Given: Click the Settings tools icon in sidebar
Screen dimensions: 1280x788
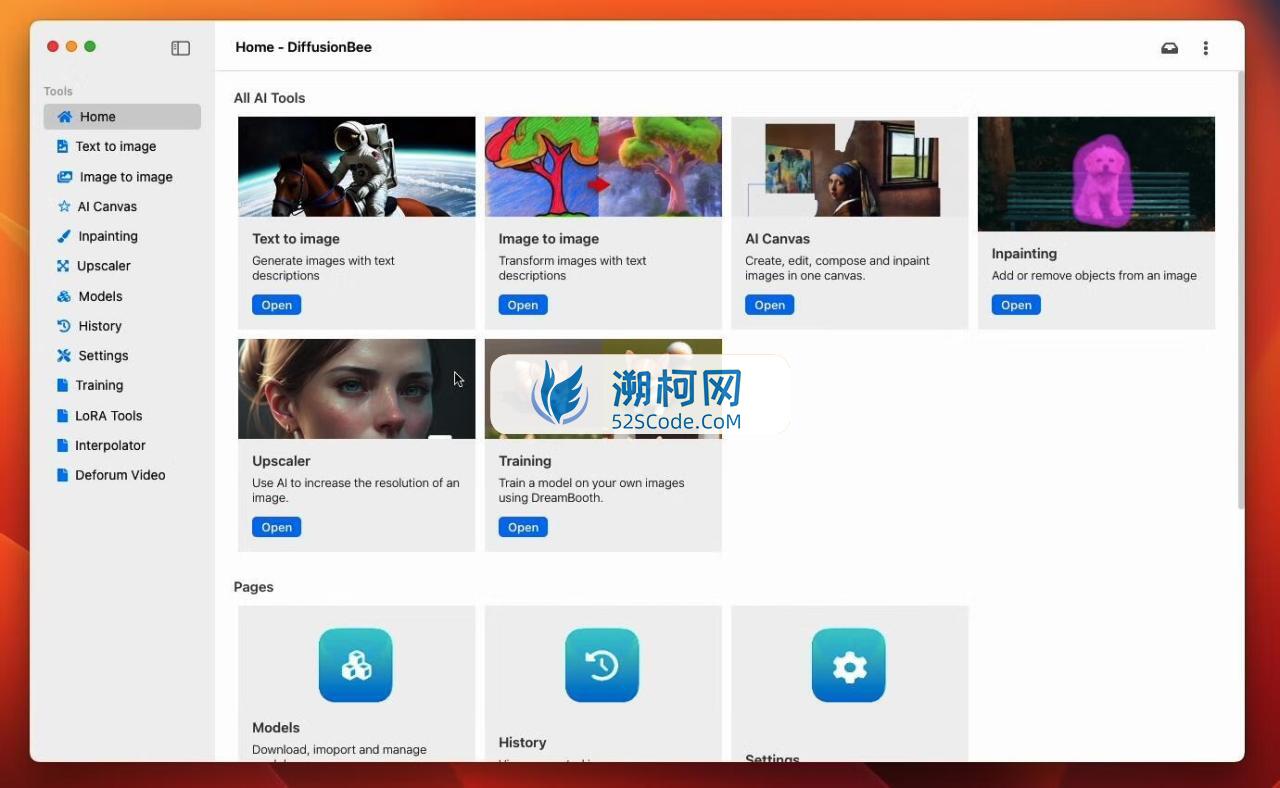Looking at the screenshot, I should [64, 355].
